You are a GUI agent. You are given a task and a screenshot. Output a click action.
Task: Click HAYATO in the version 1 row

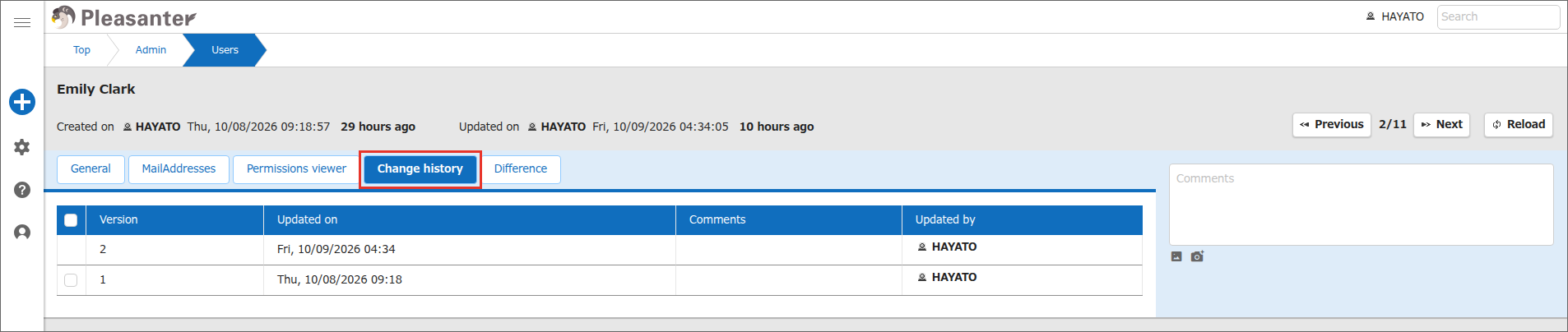947,278
